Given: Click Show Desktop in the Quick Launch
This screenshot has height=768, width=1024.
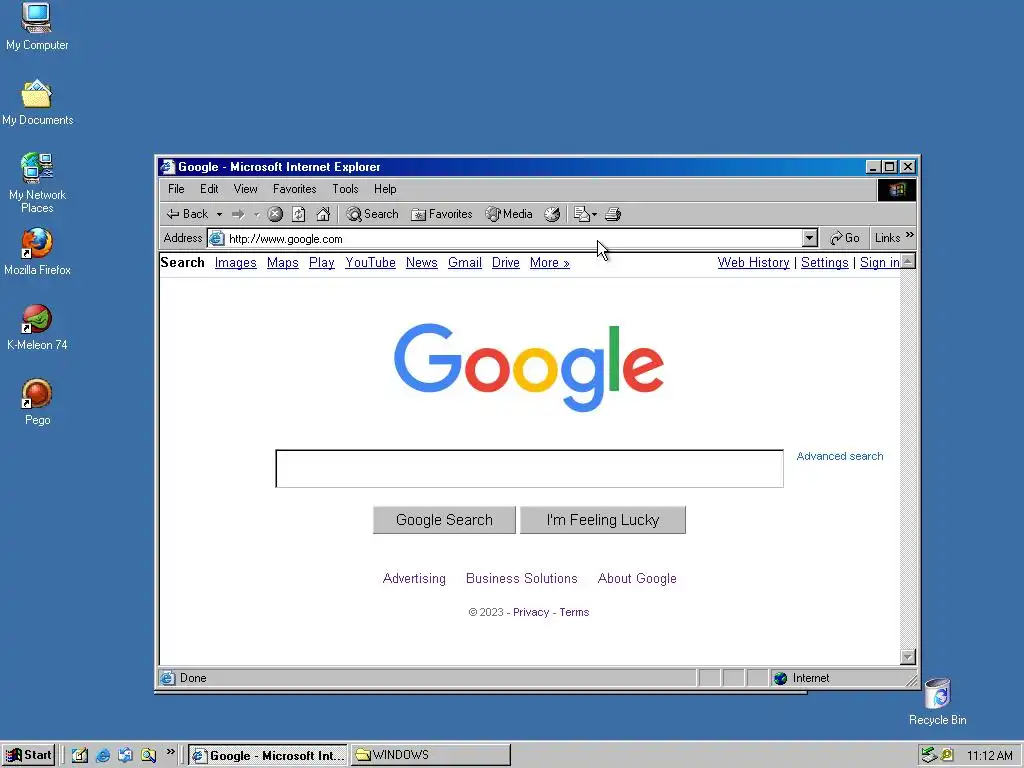Looking at the screenshot, I should click(80, 756).
